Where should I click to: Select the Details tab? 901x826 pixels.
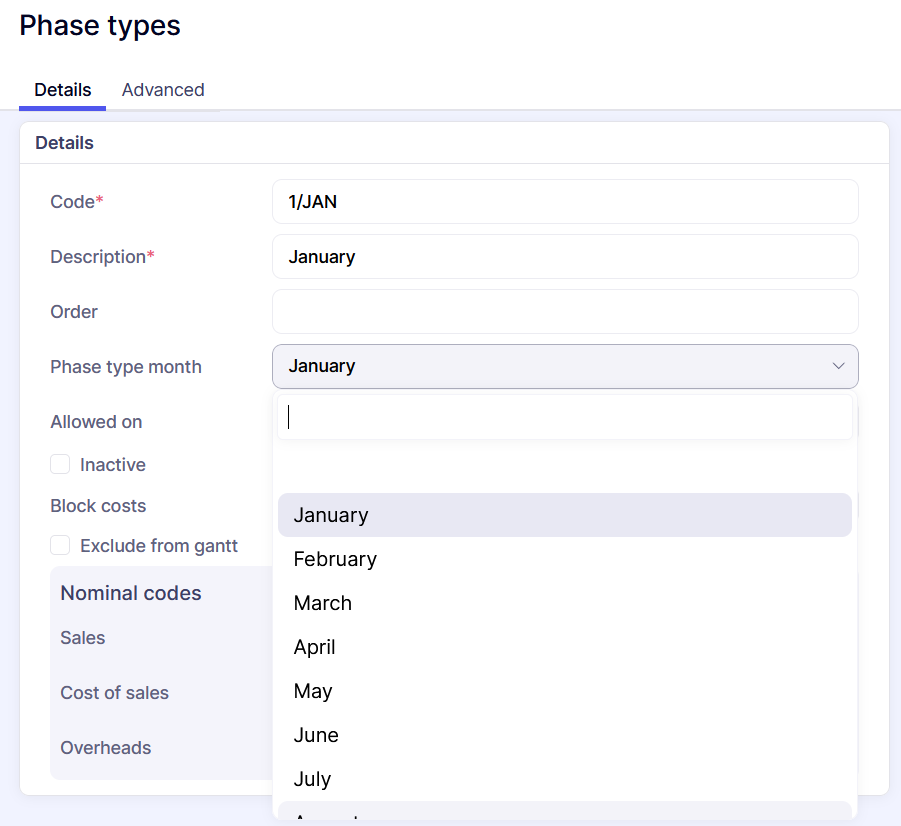(x=63, y=90)
